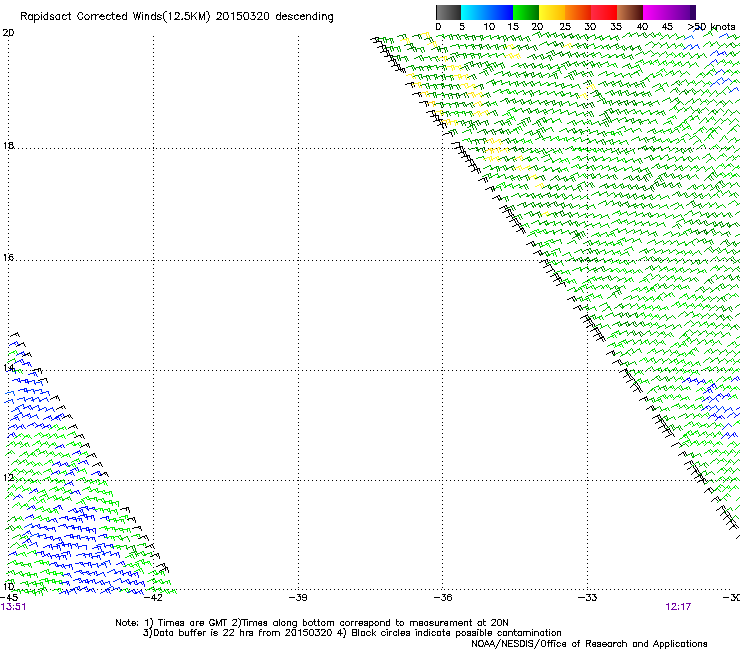Click the dark purple 45-50 knots swatch
740x650 pixels.
pyautogui.click(x=682, y=12)
